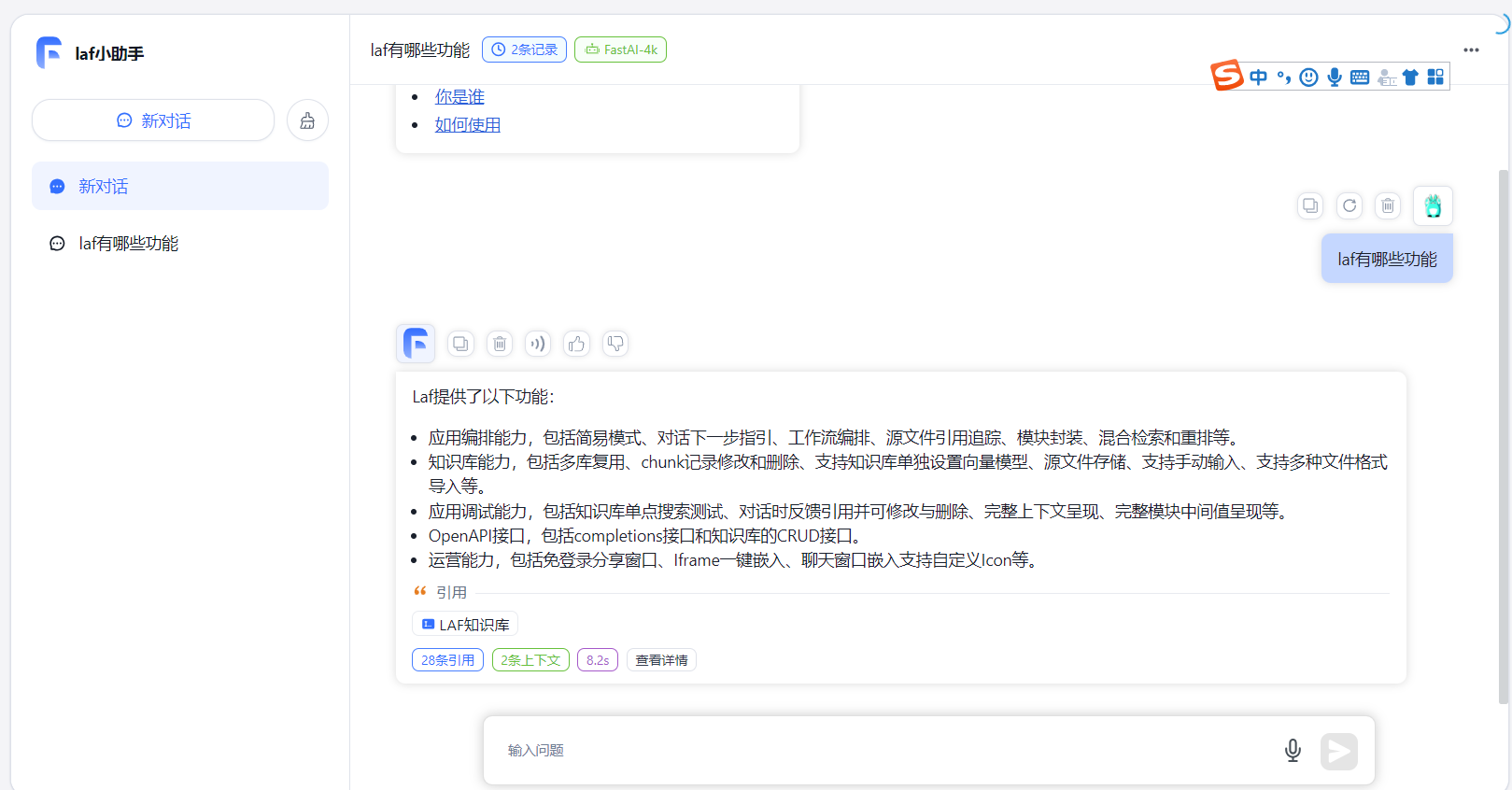Open IME soft keyboard icon
The image size is (1512, 790).
click(x=1360, y=78)
